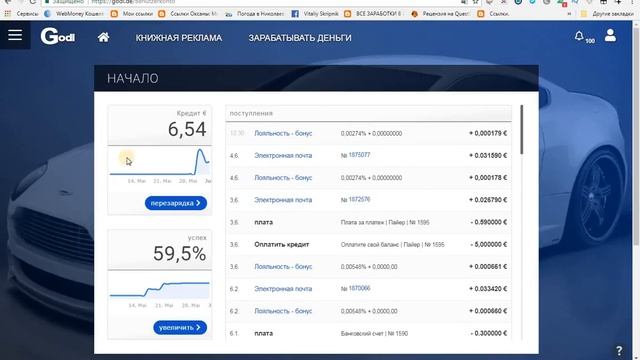Expand the hidden bookmarks chevron
This screenshot has width=640, height=360.
tap(569, 14)
